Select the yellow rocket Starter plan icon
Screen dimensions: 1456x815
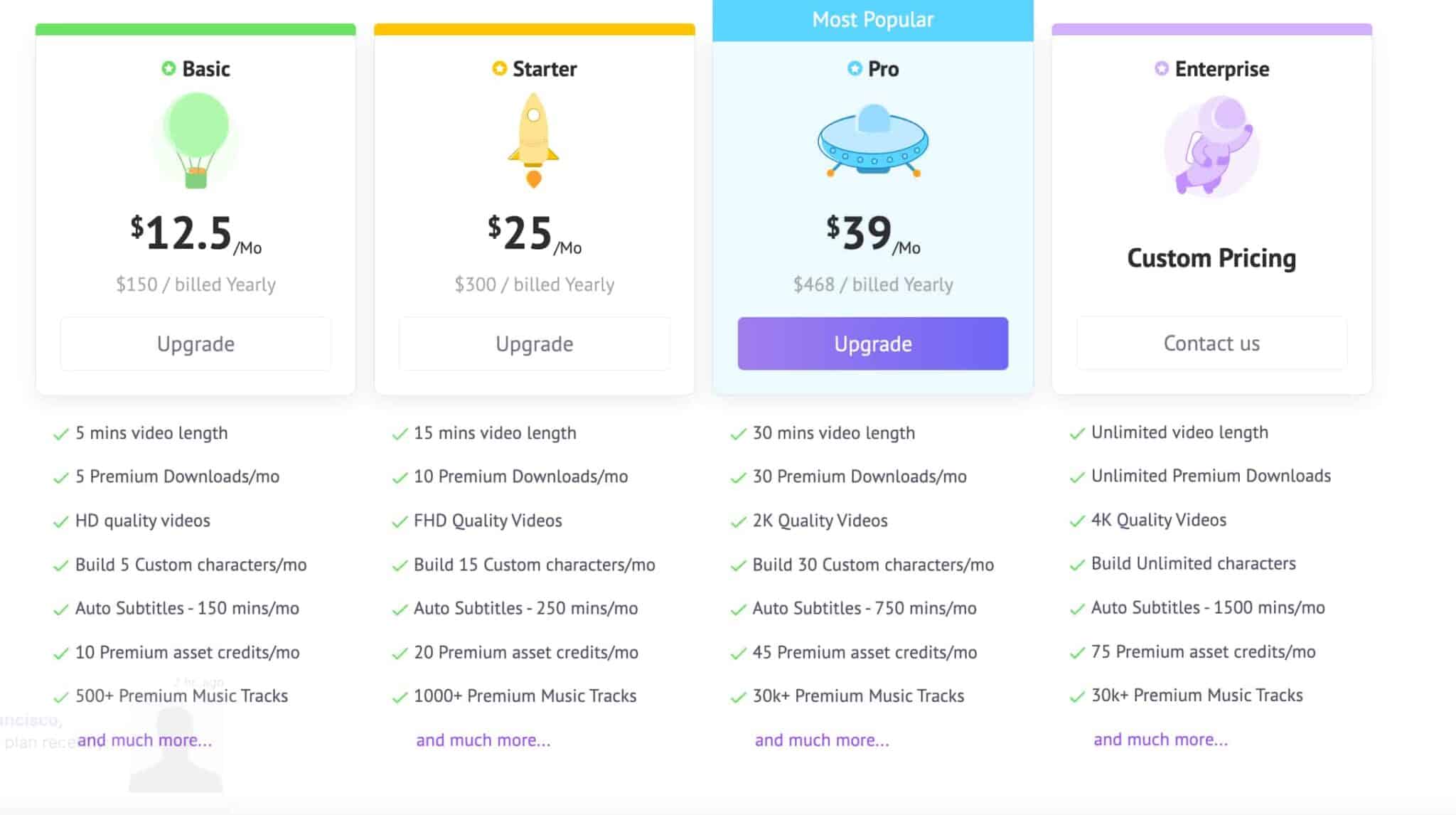coord(533,139)
